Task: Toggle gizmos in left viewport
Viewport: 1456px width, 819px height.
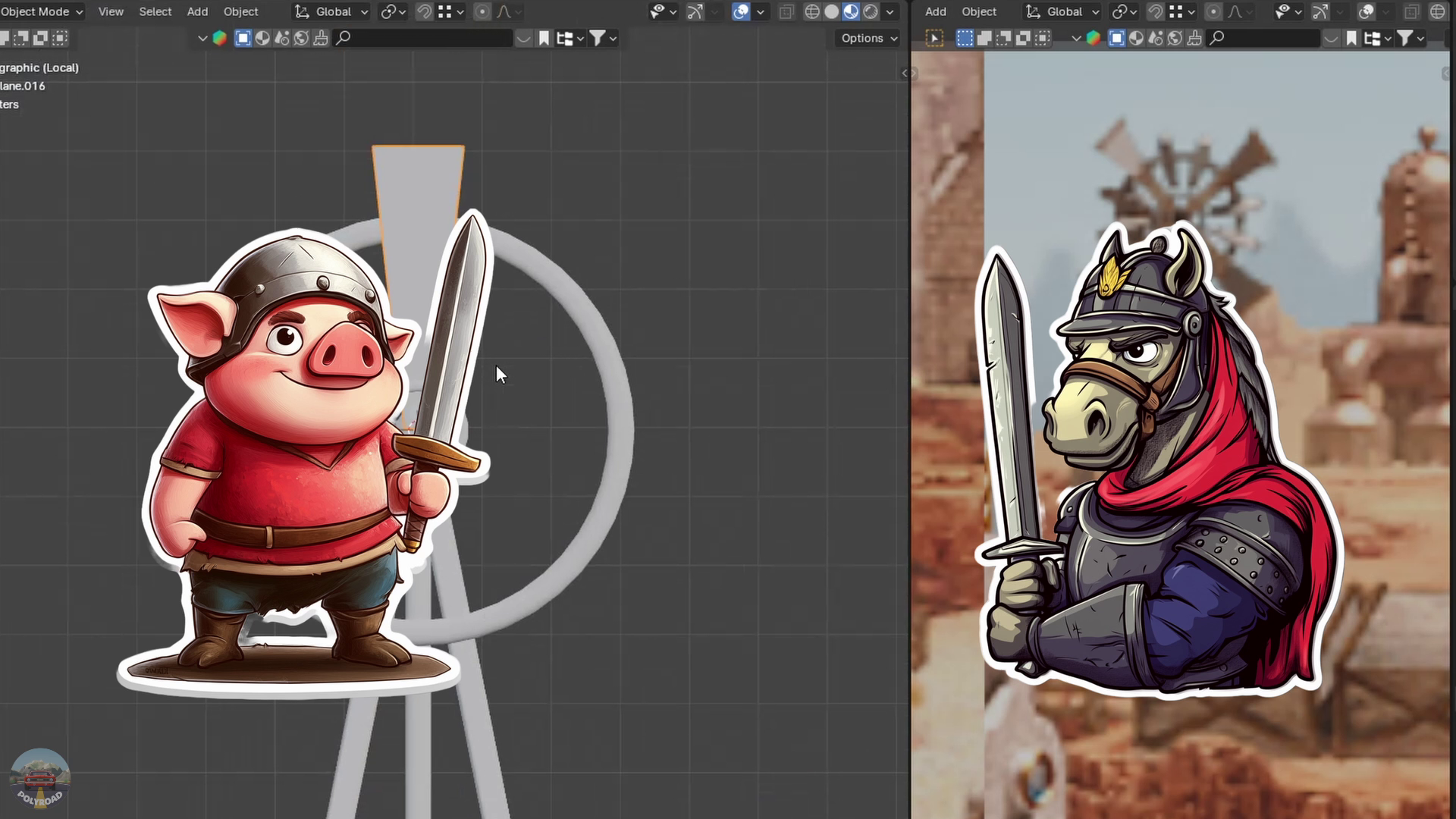Action: (x=695, y=11)
